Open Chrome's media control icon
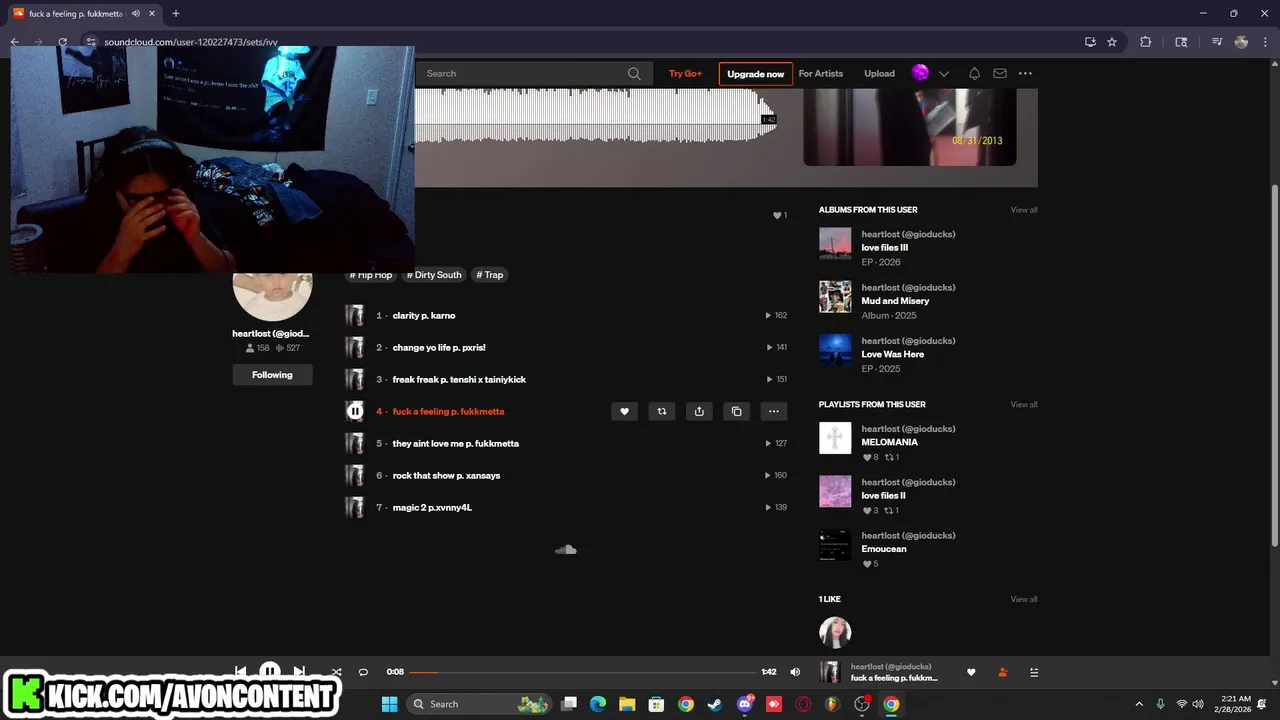Screen dimensions: 1280x720 [1217, 42]
